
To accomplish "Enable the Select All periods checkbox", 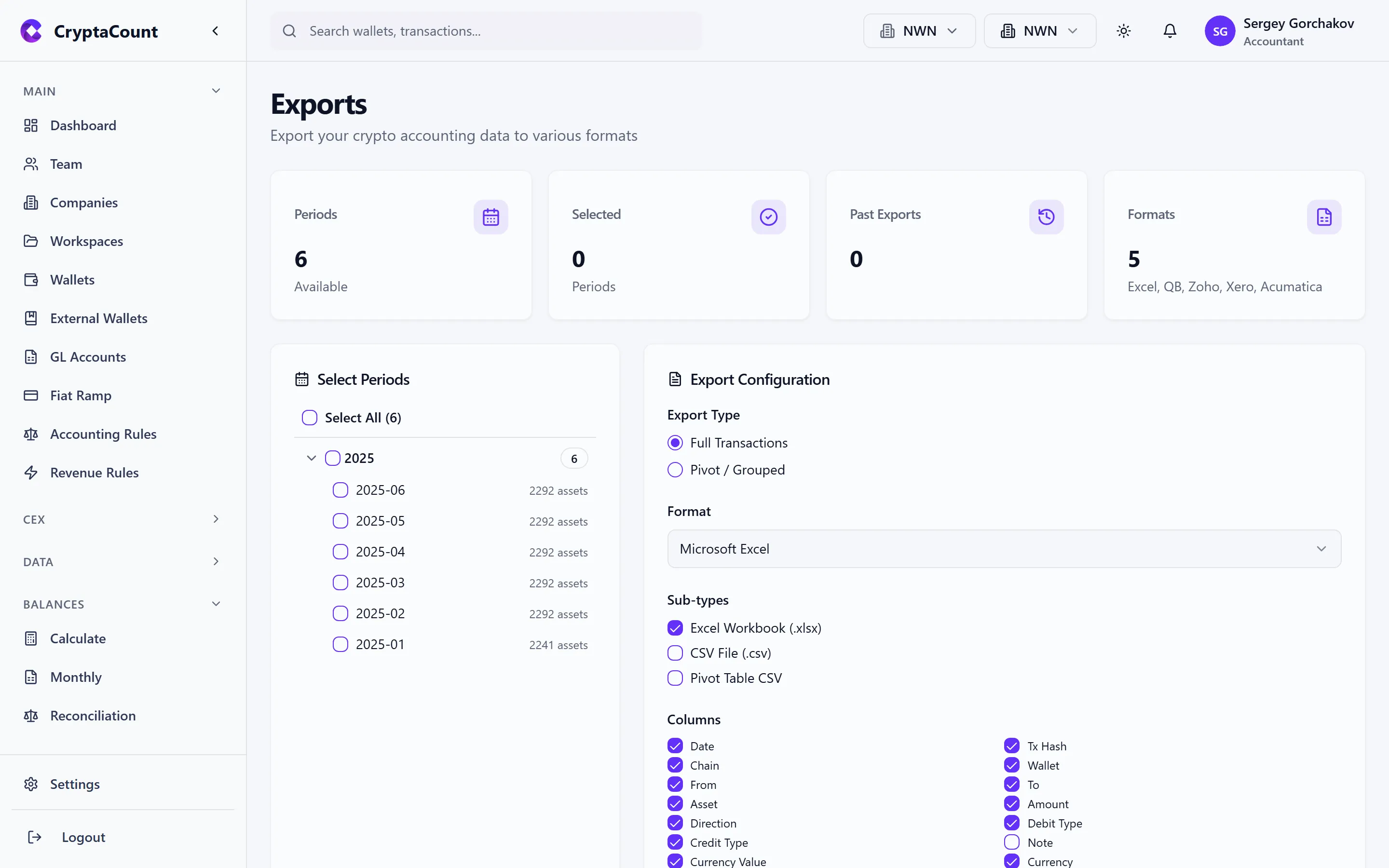I will [x=309, y=417].
